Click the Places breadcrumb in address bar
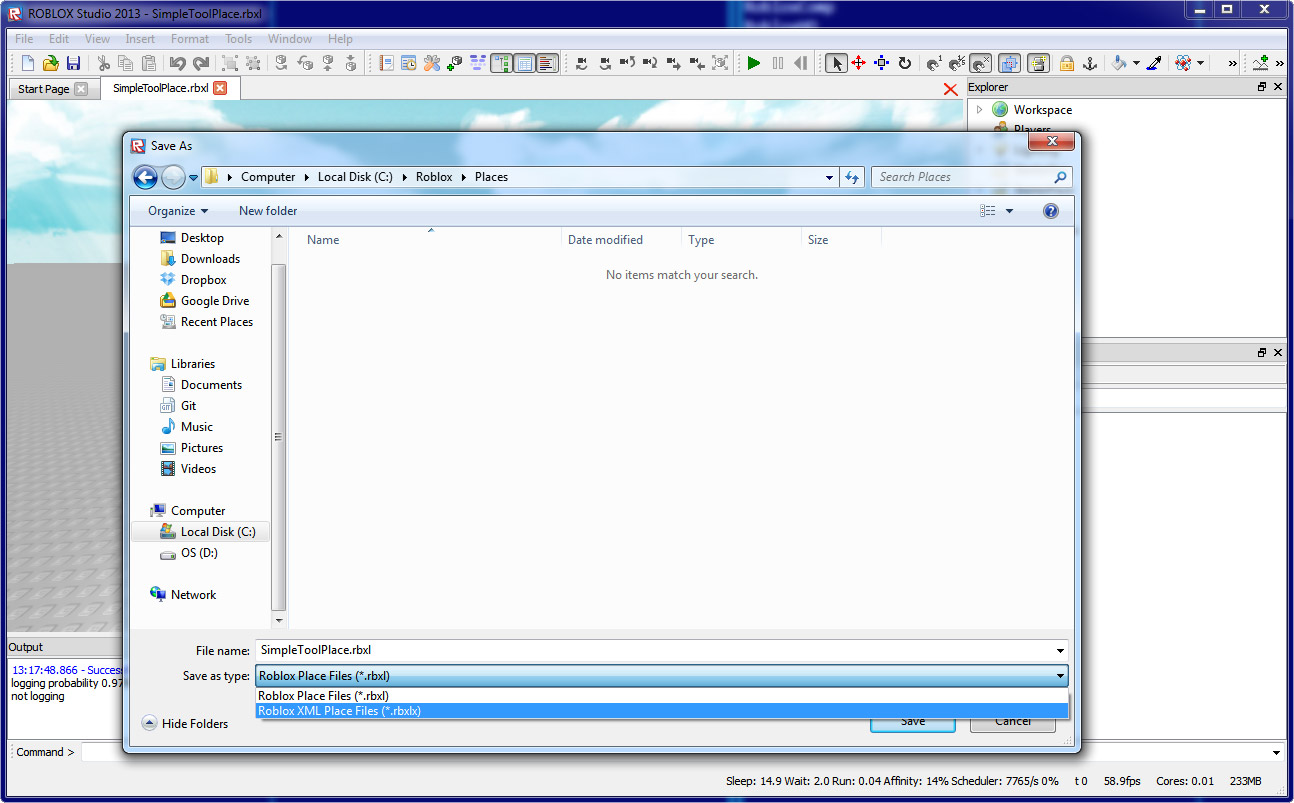This screenshot has width=1294, height=803. click(491, 177)
